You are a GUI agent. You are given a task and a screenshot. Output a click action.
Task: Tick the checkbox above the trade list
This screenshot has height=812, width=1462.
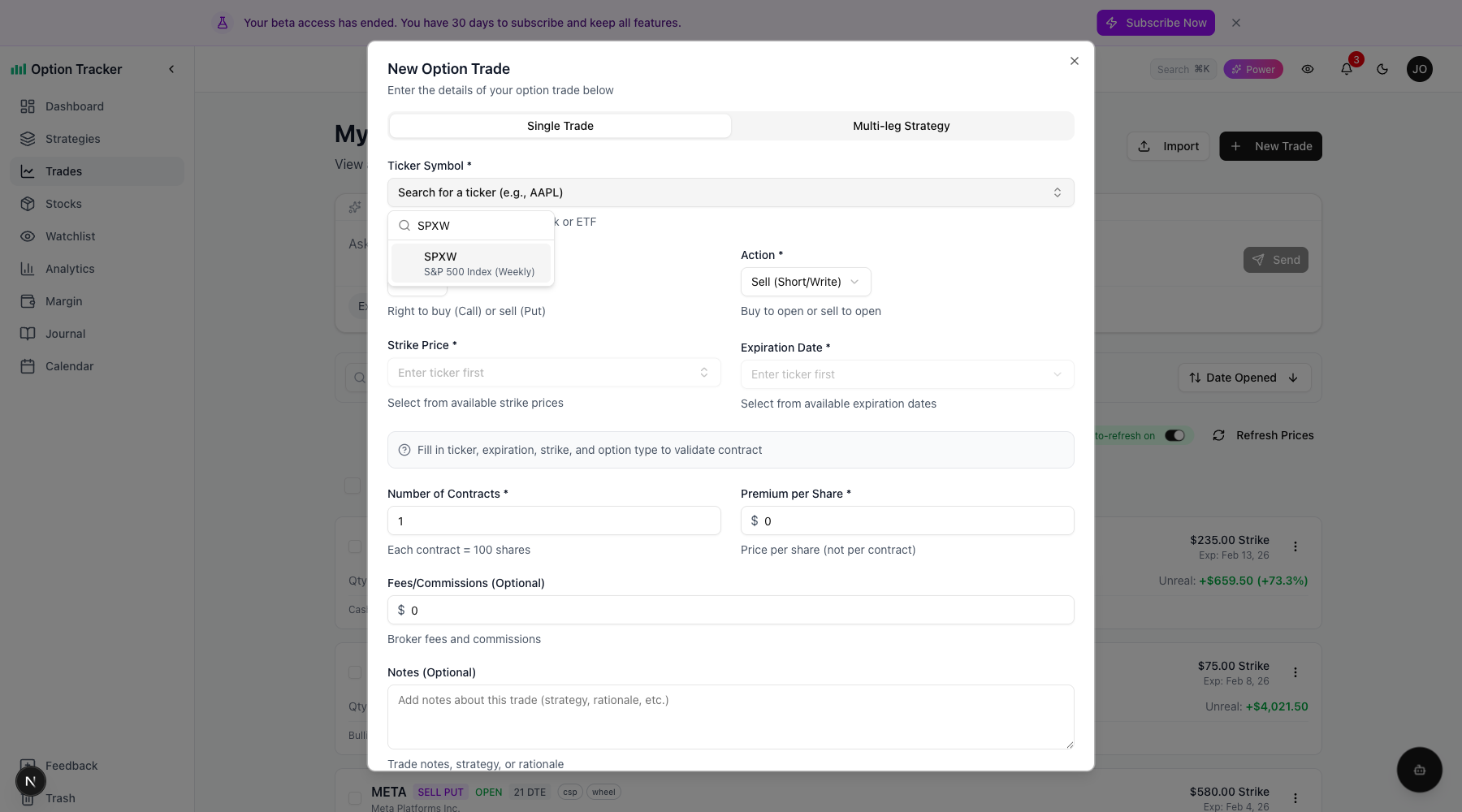click(353, 486)
